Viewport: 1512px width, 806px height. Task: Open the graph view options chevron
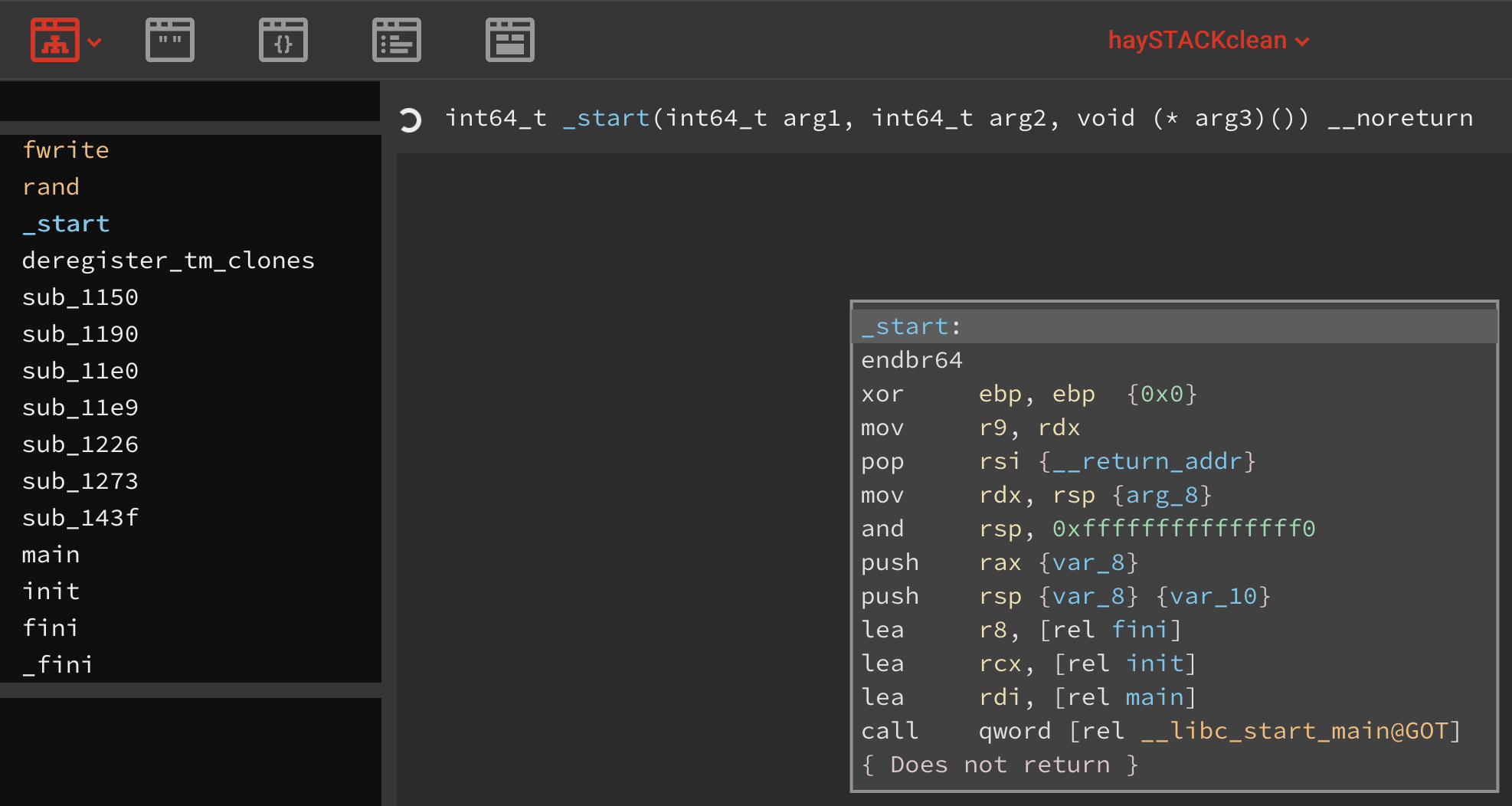point(95,42)
